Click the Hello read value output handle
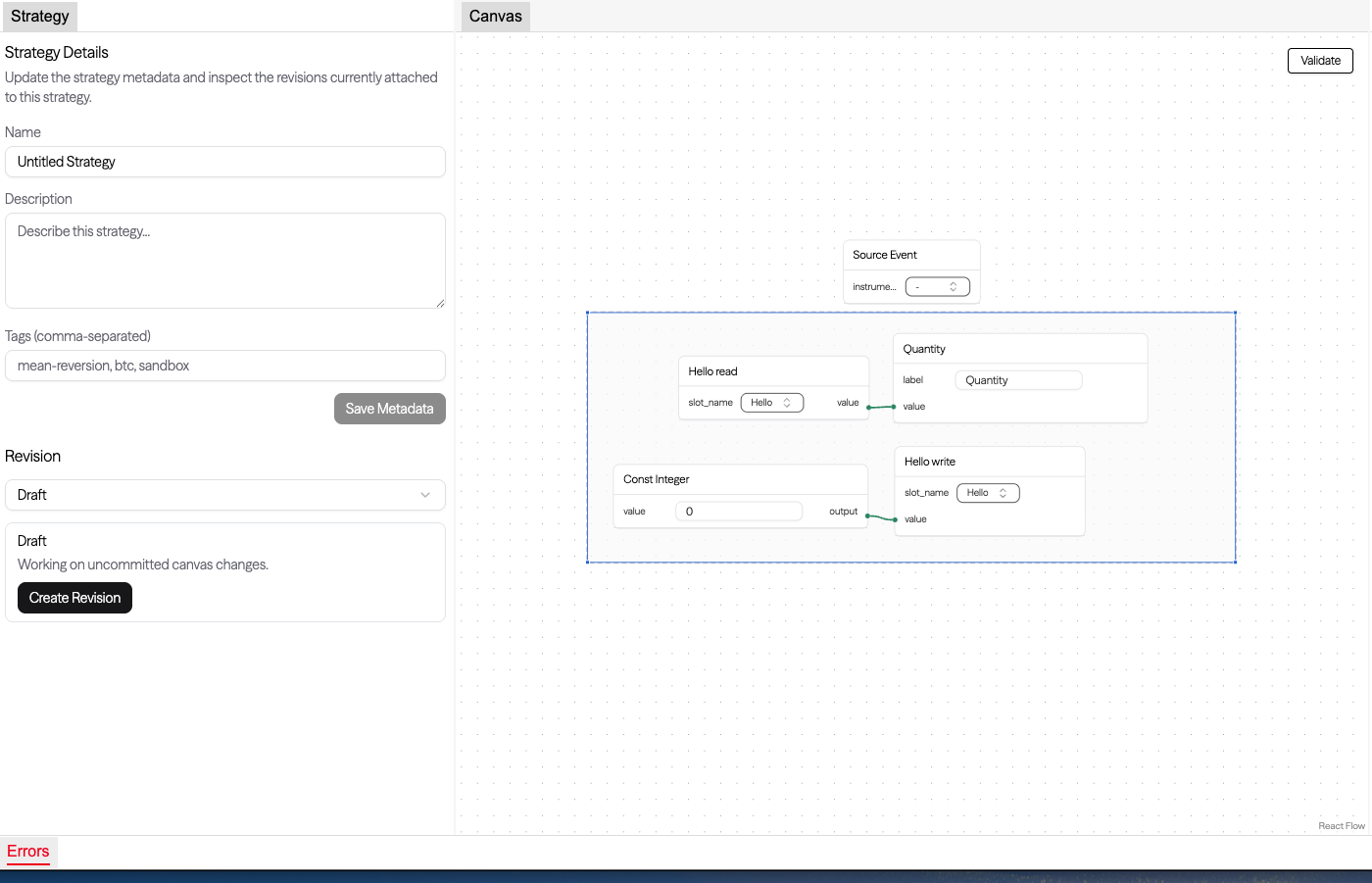 869,408
